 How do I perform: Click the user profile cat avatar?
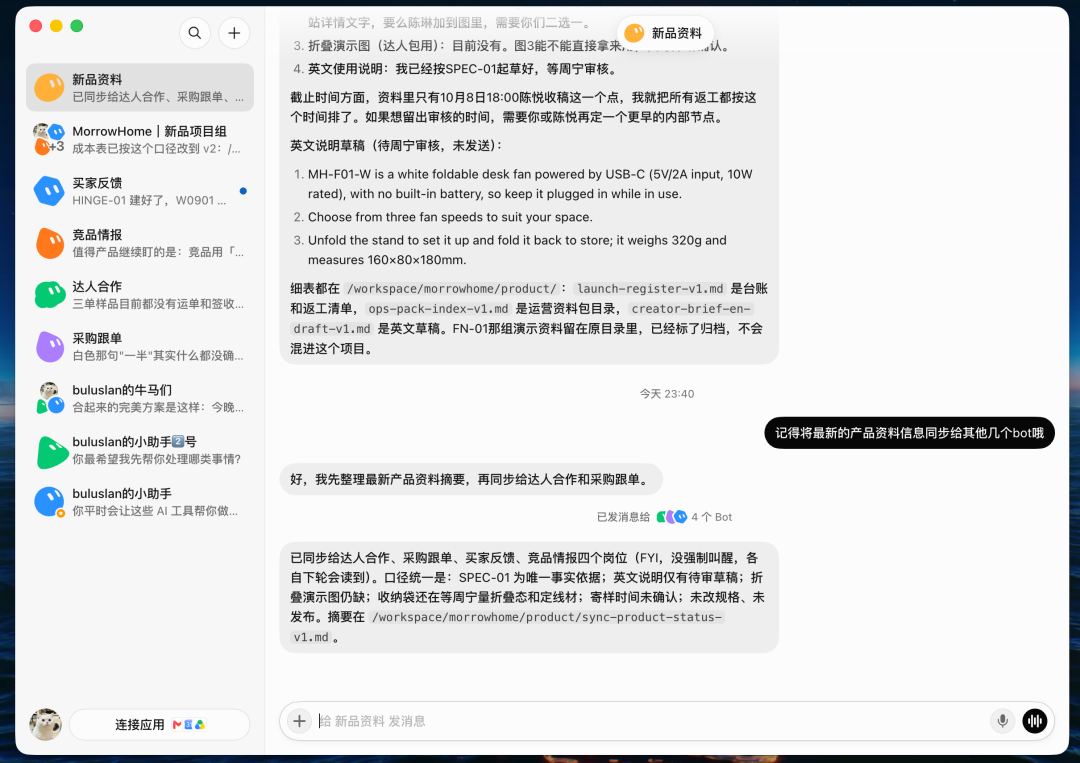point(45,724)
